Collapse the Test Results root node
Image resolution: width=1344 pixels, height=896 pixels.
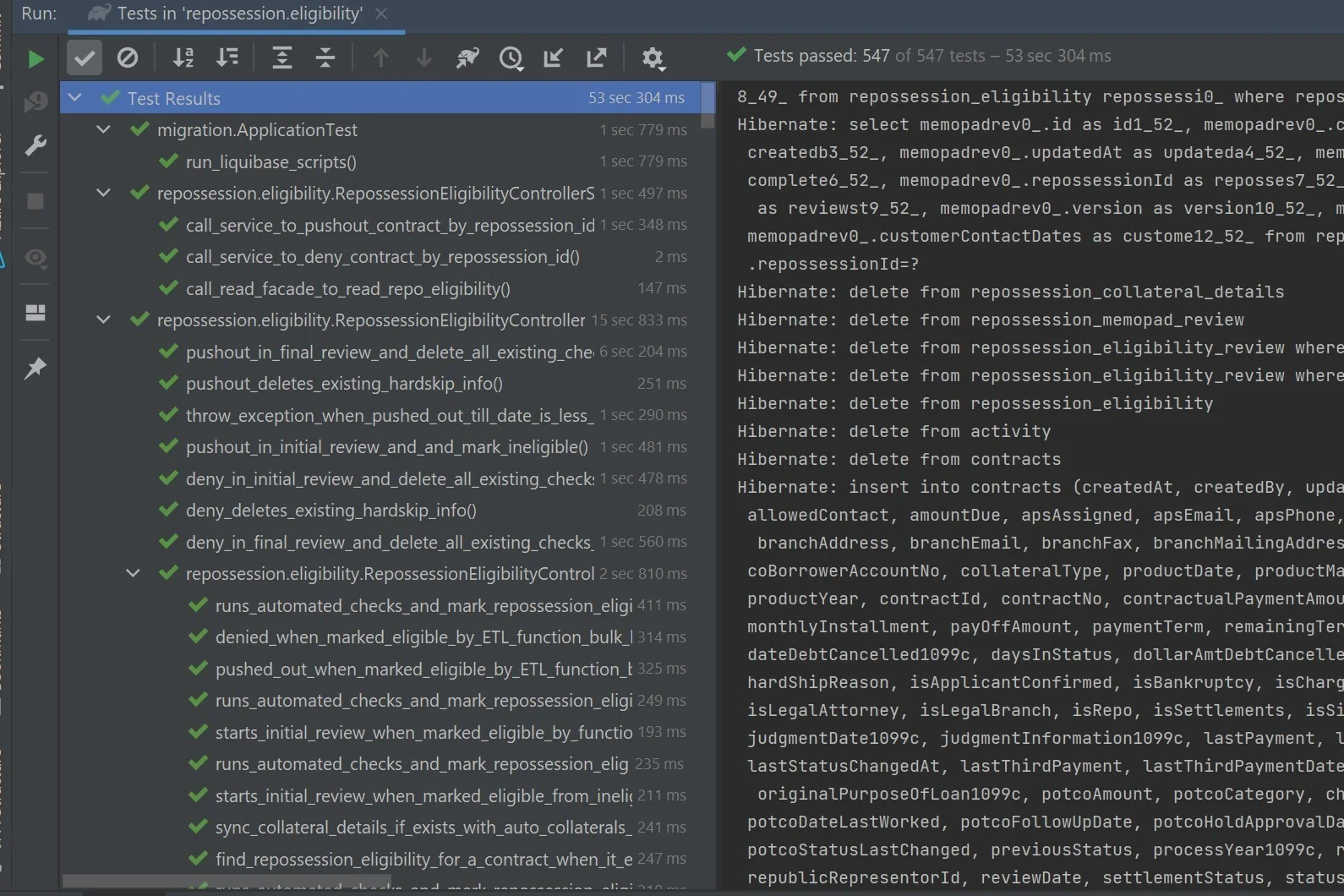coord(74,98)
